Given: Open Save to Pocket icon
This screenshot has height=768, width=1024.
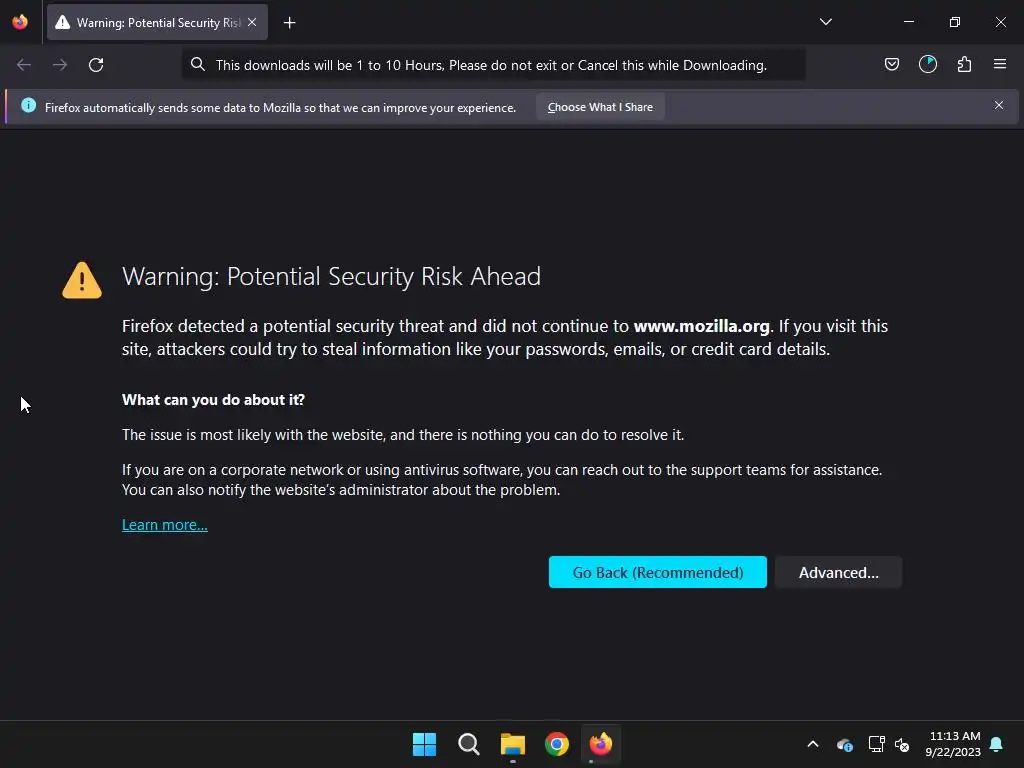Looking at the screenshot, I should [x=891, y=64].
